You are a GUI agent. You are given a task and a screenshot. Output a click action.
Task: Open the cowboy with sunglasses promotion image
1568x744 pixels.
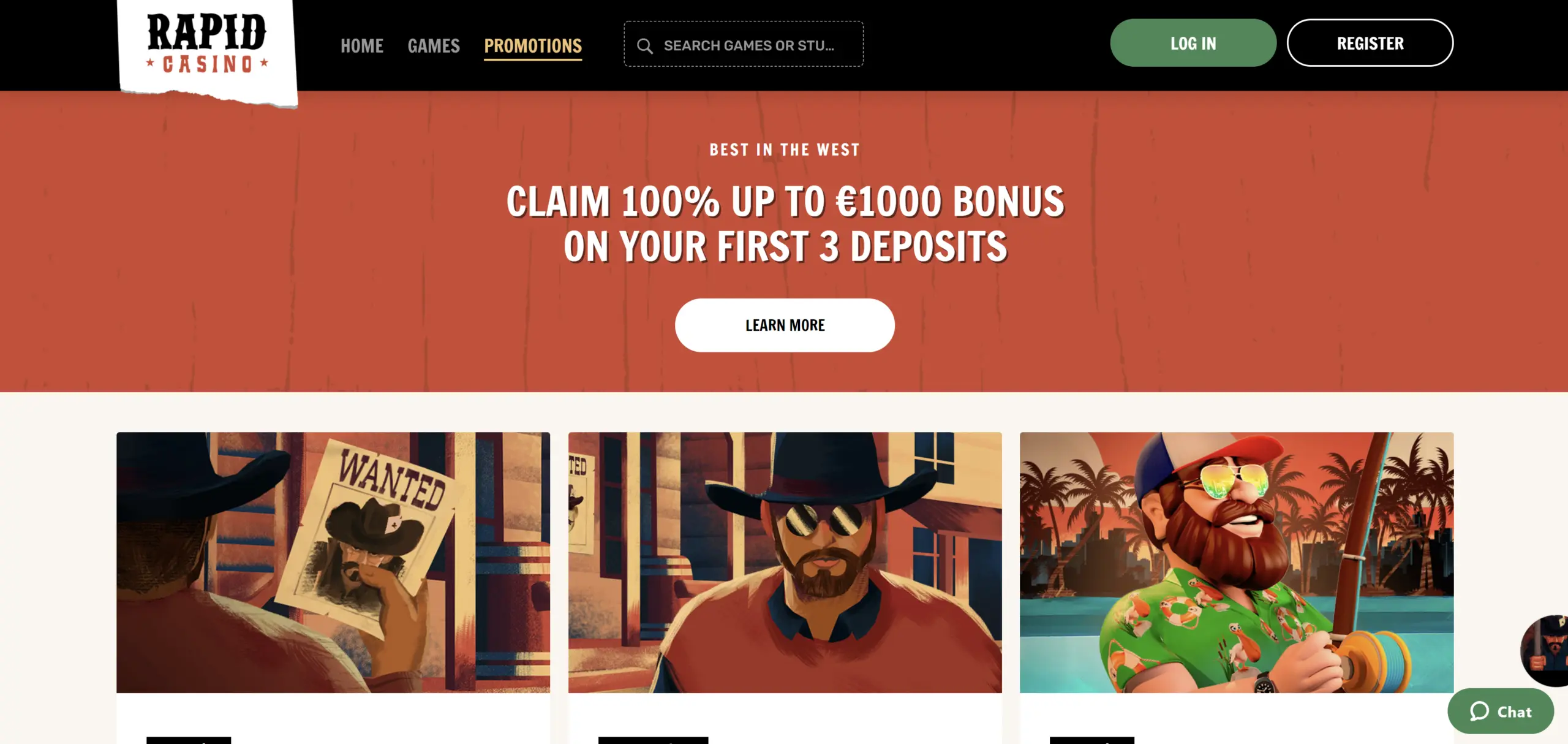785,563
